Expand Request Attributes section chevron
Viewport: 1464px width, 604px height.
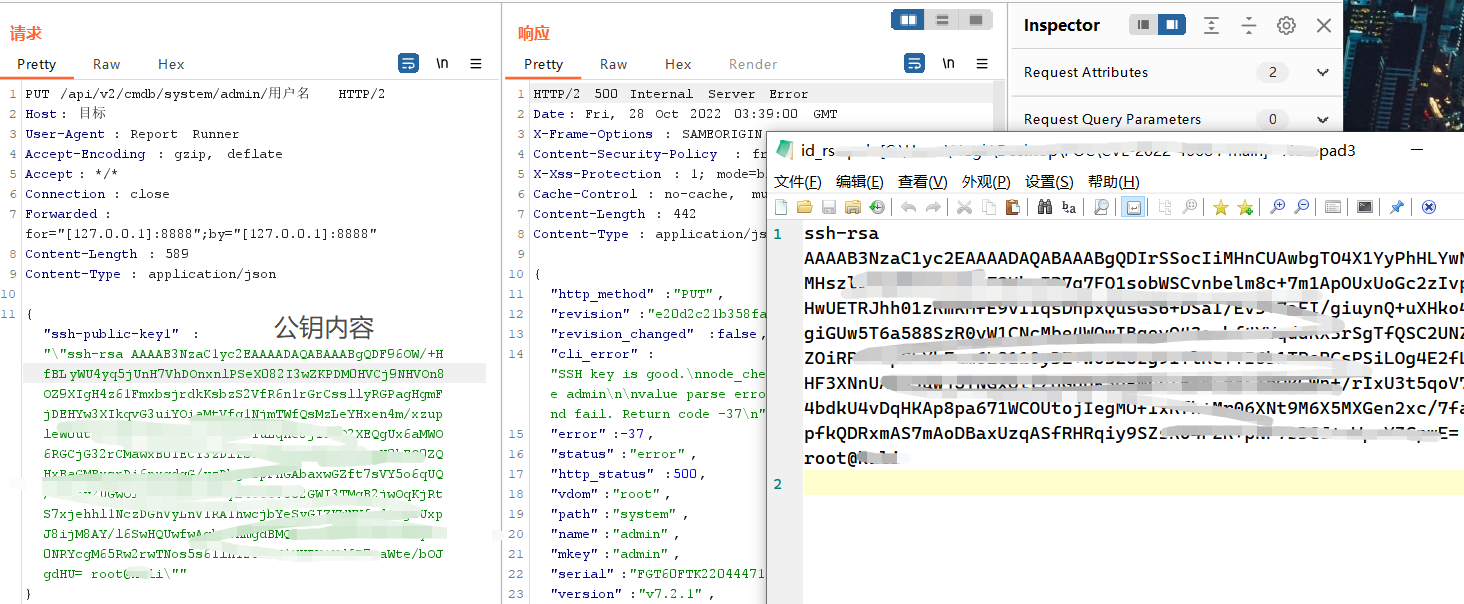(1322, 72)
